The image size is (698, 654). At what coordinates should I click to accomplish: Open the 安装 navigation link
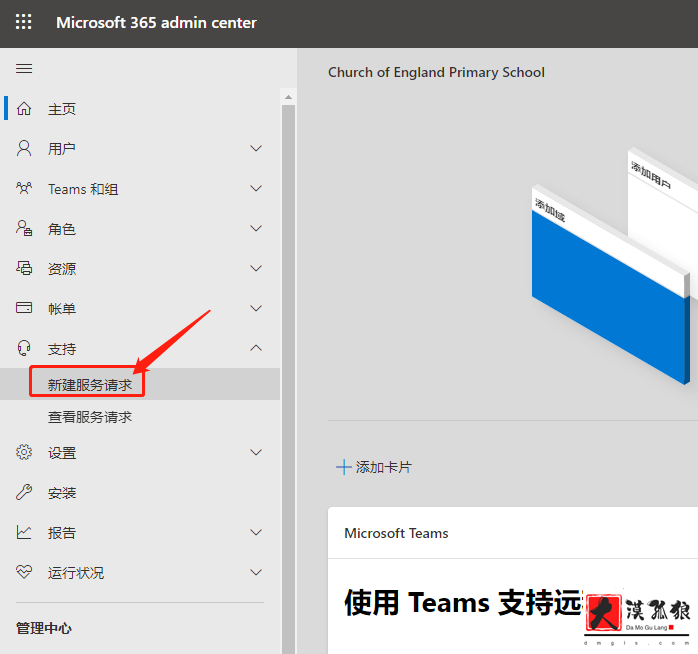click(62, 492)
